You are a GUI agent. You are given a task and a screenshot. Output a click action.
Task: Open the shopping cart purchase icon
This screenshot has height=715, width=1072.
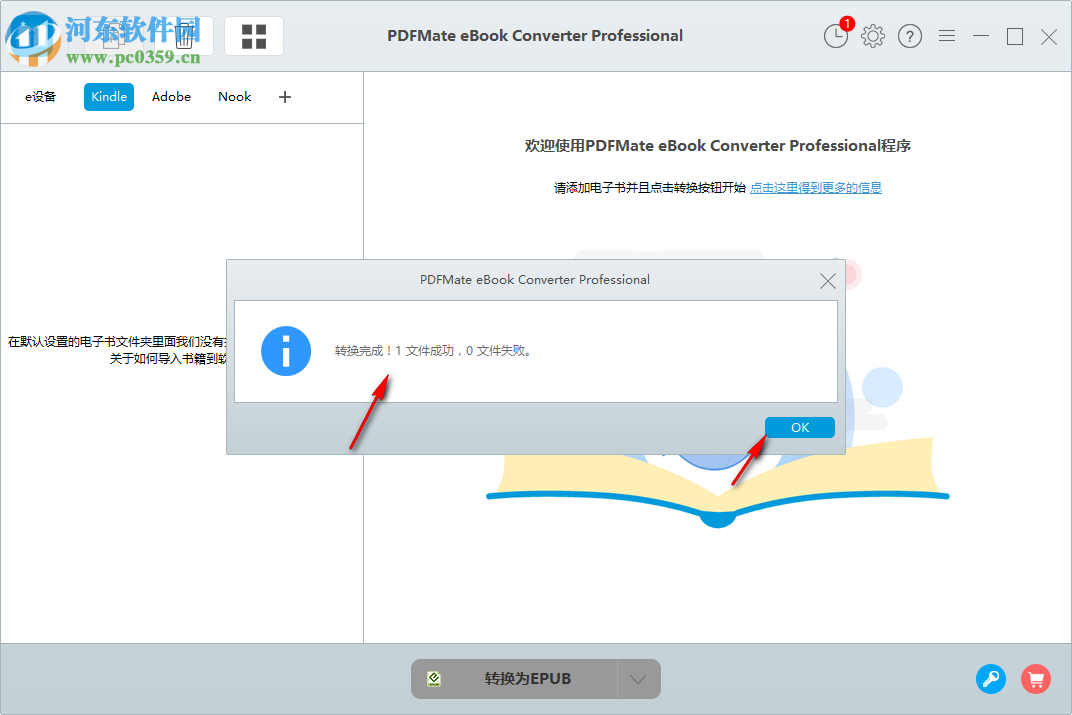1036,679
